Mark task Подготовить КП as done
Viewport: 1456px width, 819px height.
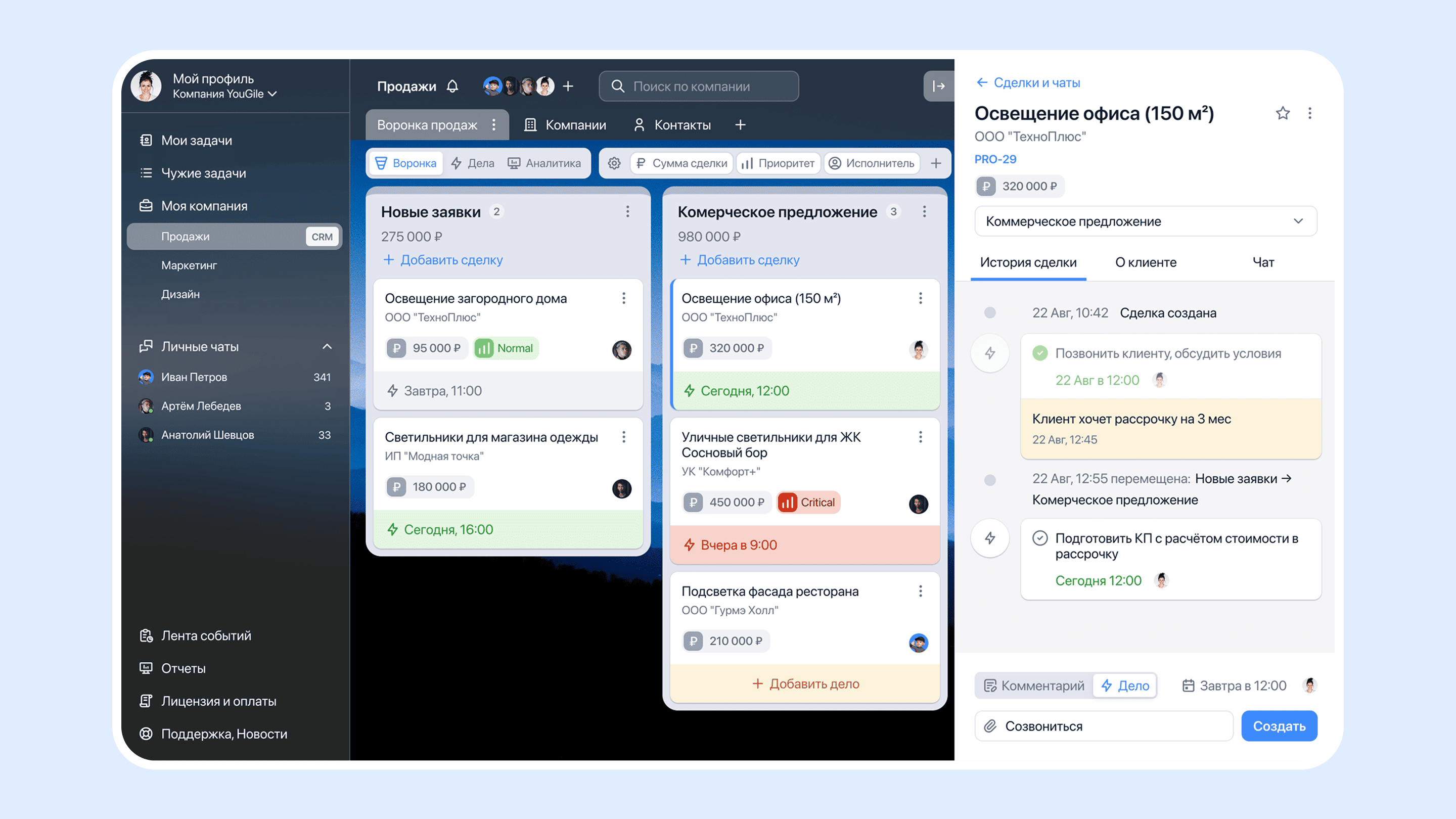1039,538
